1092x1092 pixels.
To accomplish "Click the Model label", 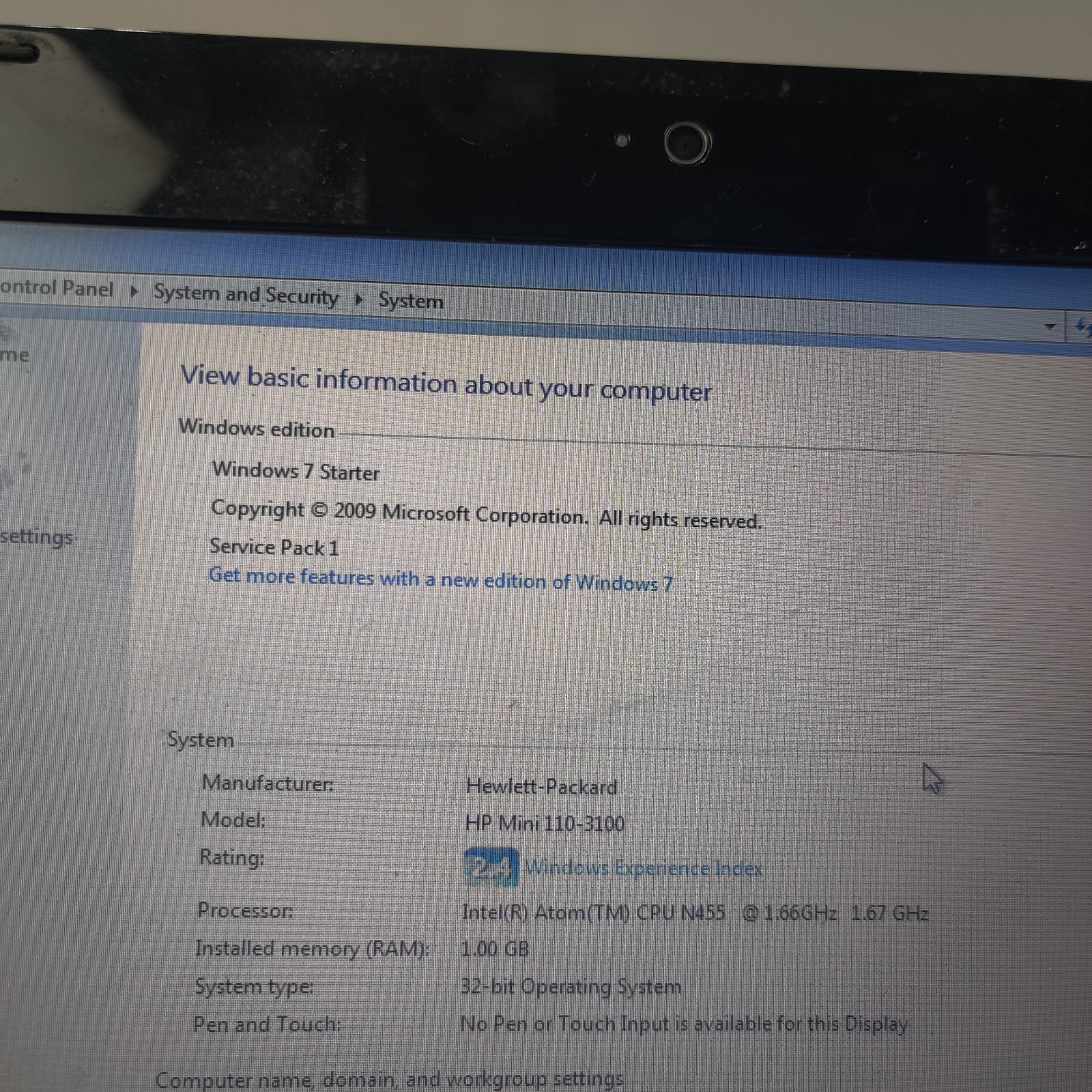I will 233,820.
